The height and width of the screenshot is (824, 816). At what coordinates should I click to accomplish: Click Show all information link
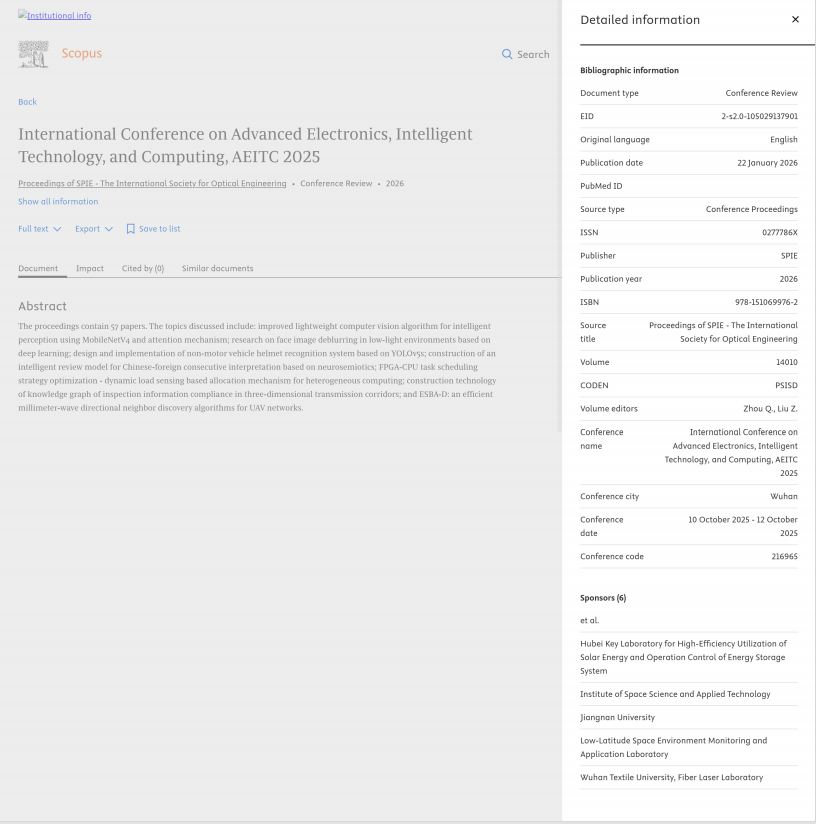(x=58, y=202)
